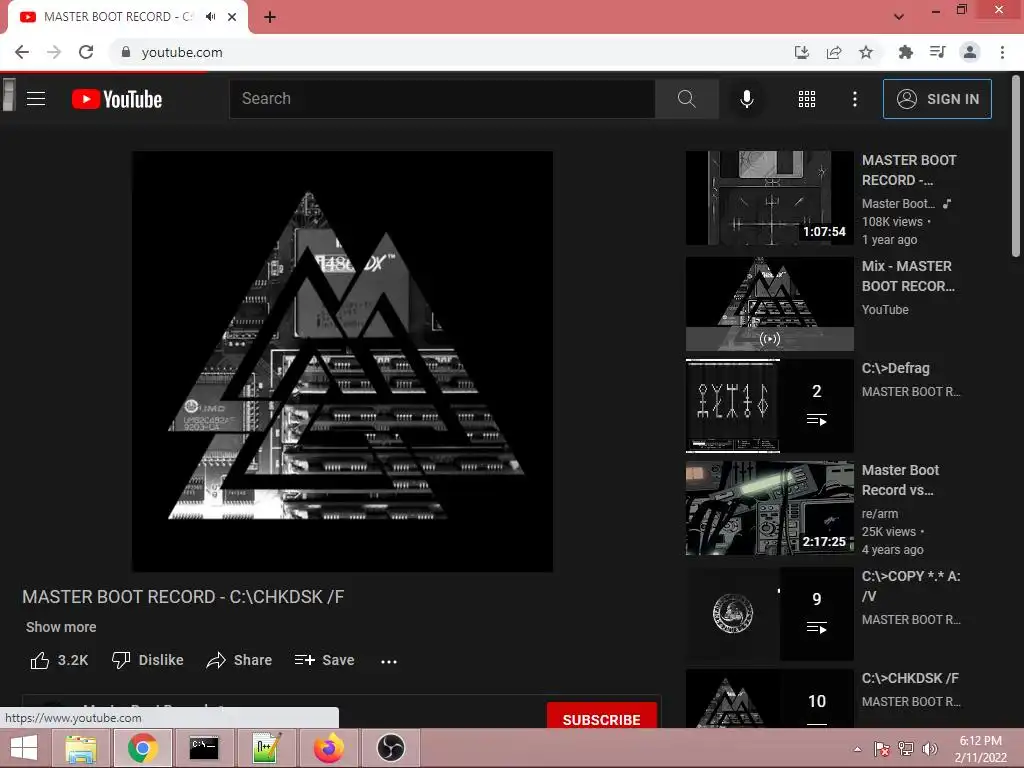Open the taskbar clock 6:12 PM
This screenshot has height=768, width=1024.
980,749
